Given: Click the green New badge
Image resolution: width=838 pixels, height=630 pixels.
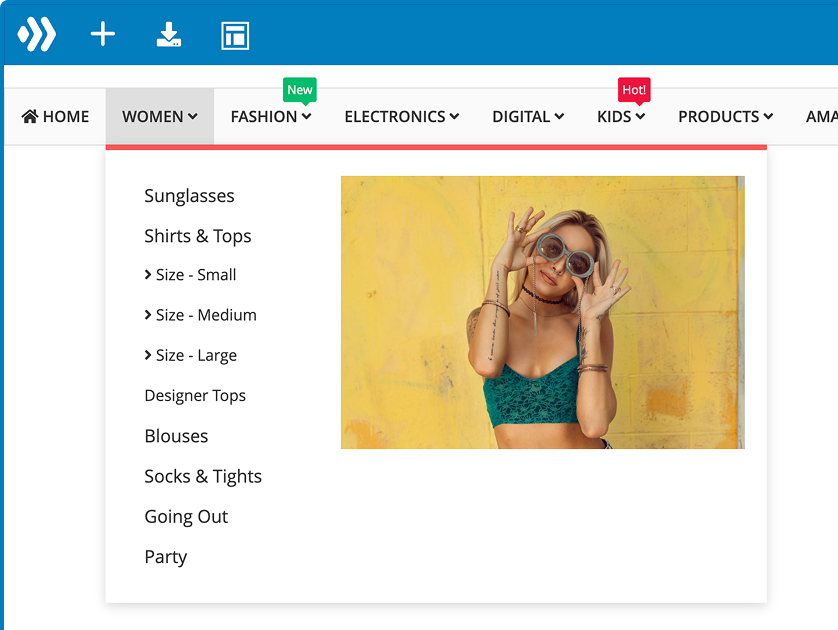Looking at the screenshot, I should 300,90.
